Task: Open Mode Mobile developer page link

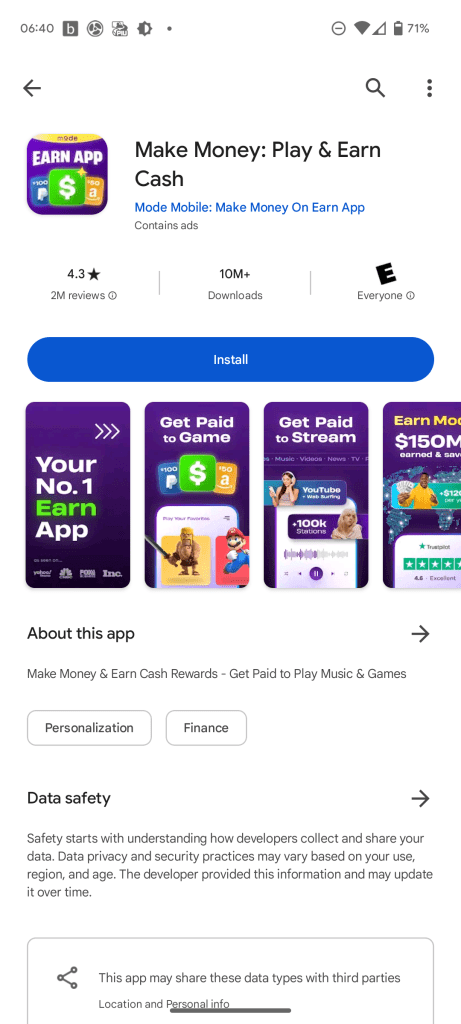Action: [249, 208]
